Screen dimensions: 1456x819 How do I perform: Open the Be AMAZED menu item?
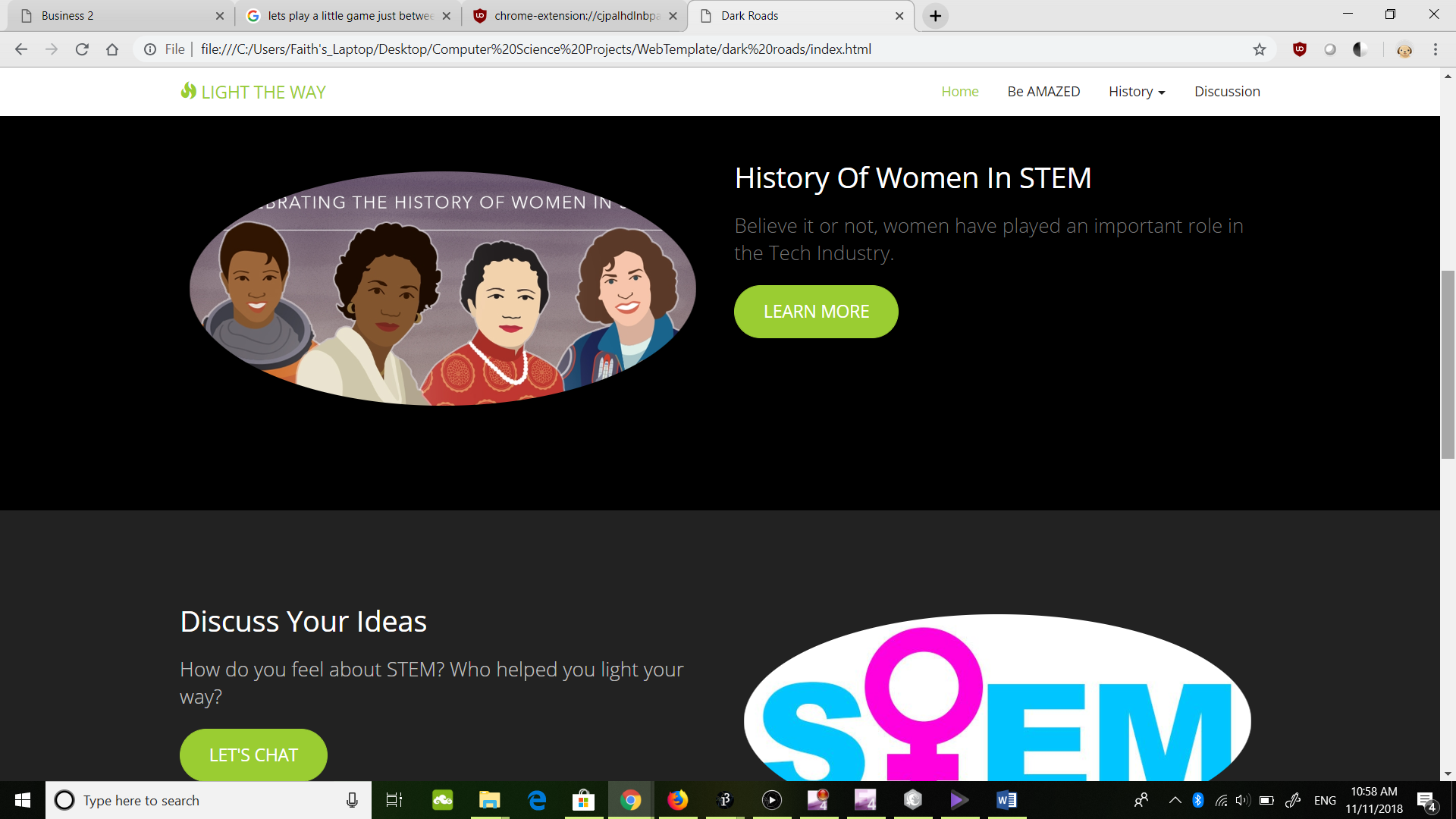click(x=1043, y=92)
